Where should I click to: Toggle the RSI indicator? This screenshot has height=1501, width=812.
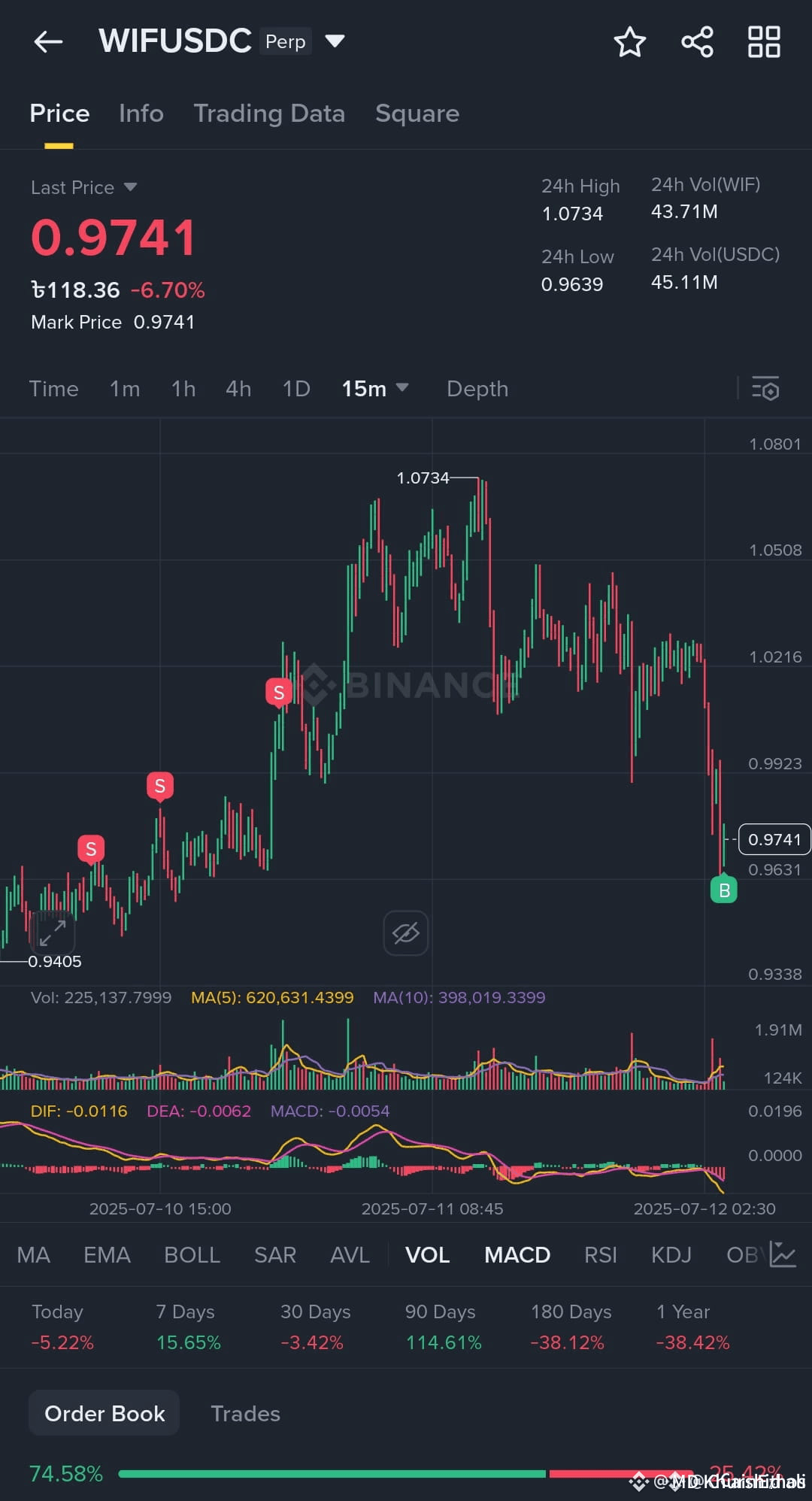click(601, 1254)
